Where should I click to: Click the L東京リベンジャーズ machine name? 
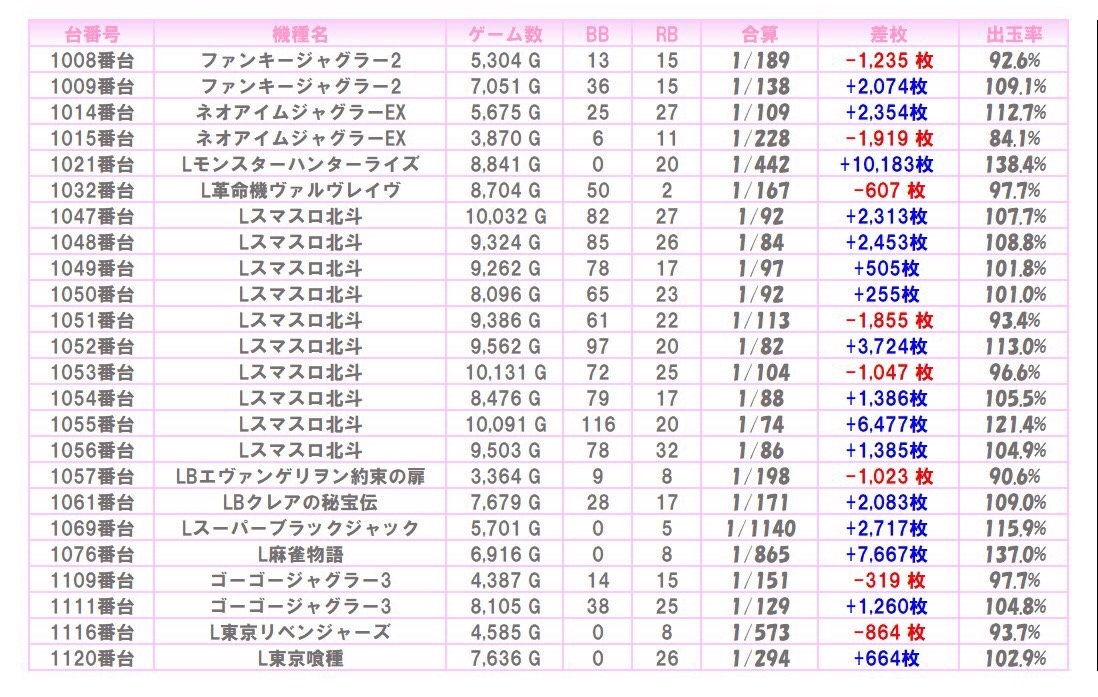pyautogui.click(x=301, y=632)
